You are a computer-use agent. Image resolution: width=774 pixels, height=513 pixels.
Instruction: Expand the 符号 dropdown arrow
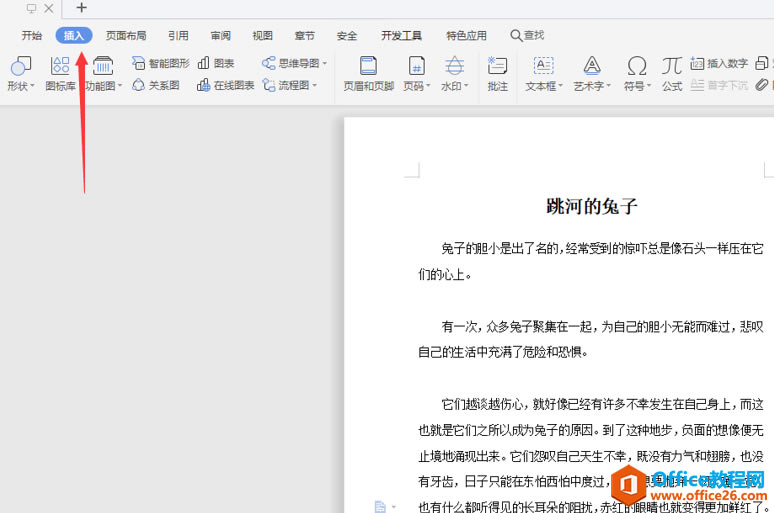click(x=649, y=85)
